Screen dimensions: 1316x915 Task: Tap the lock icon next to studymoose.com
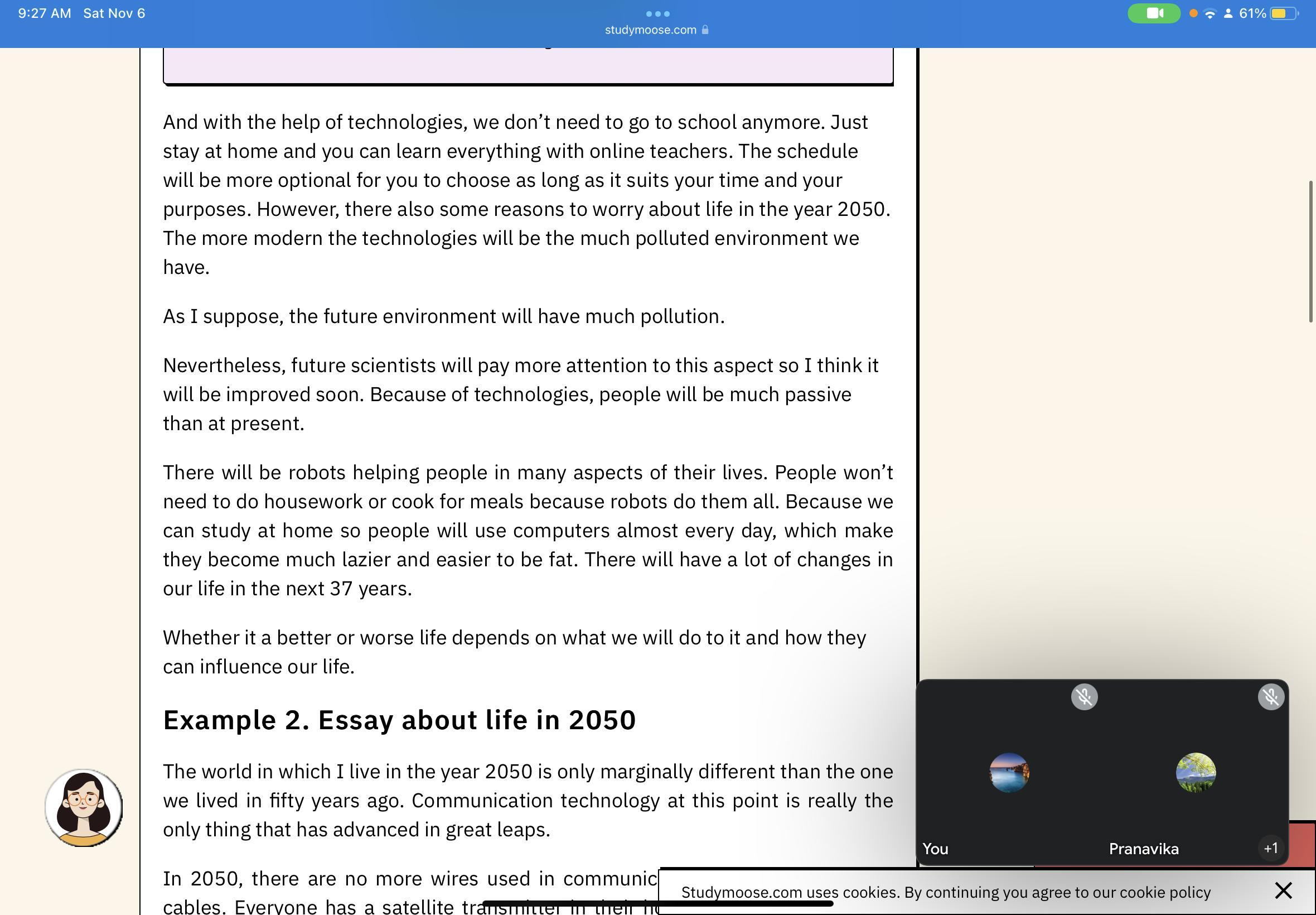pos(705,30)
